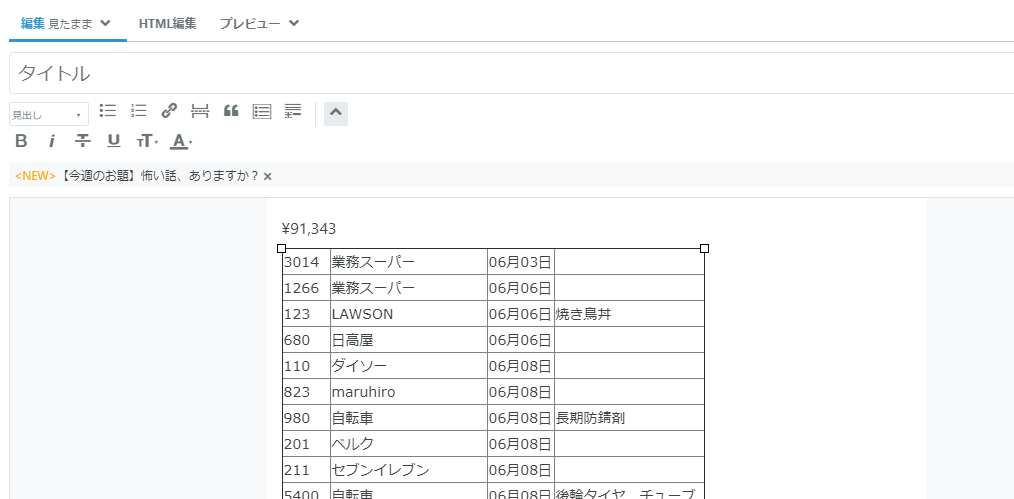1014x499 pixels.
Task: Click the cell containing 680
Action: pos(307,340)
